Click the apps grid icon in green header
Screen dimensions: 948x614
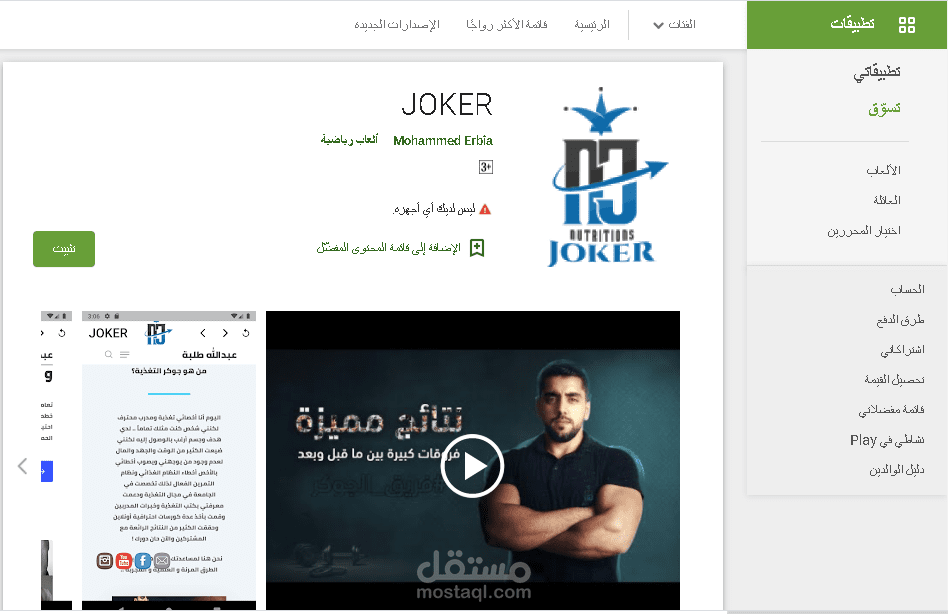(906, 25)
